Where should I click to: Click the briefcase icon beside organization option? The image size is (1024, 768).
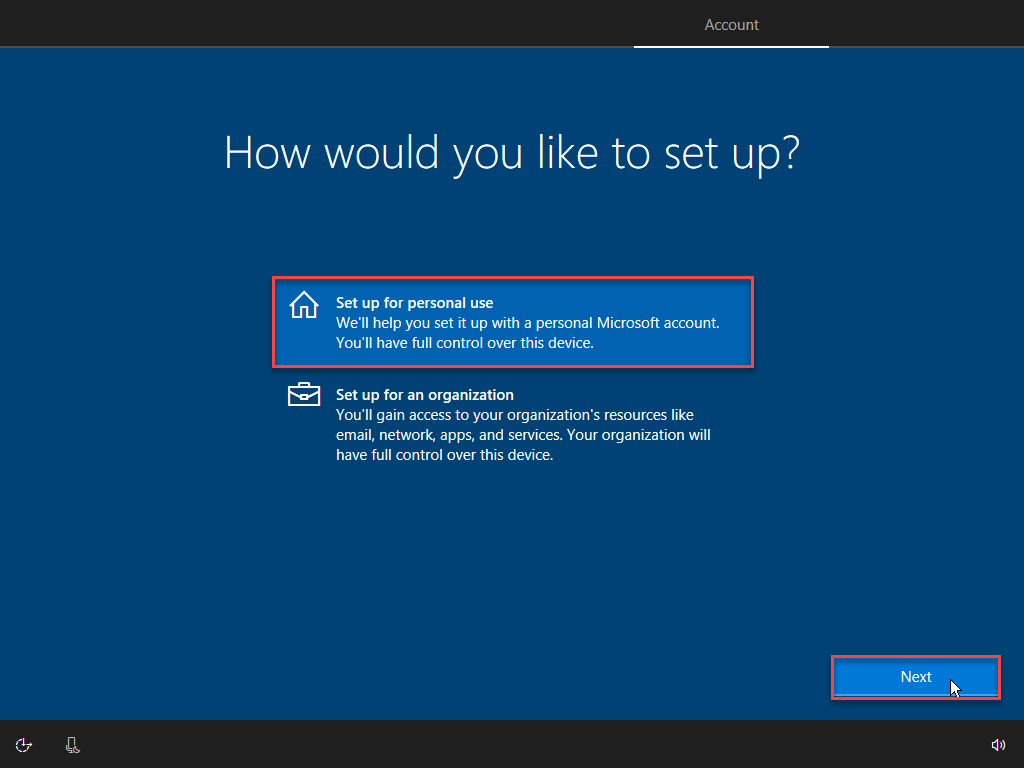(303, 395)
